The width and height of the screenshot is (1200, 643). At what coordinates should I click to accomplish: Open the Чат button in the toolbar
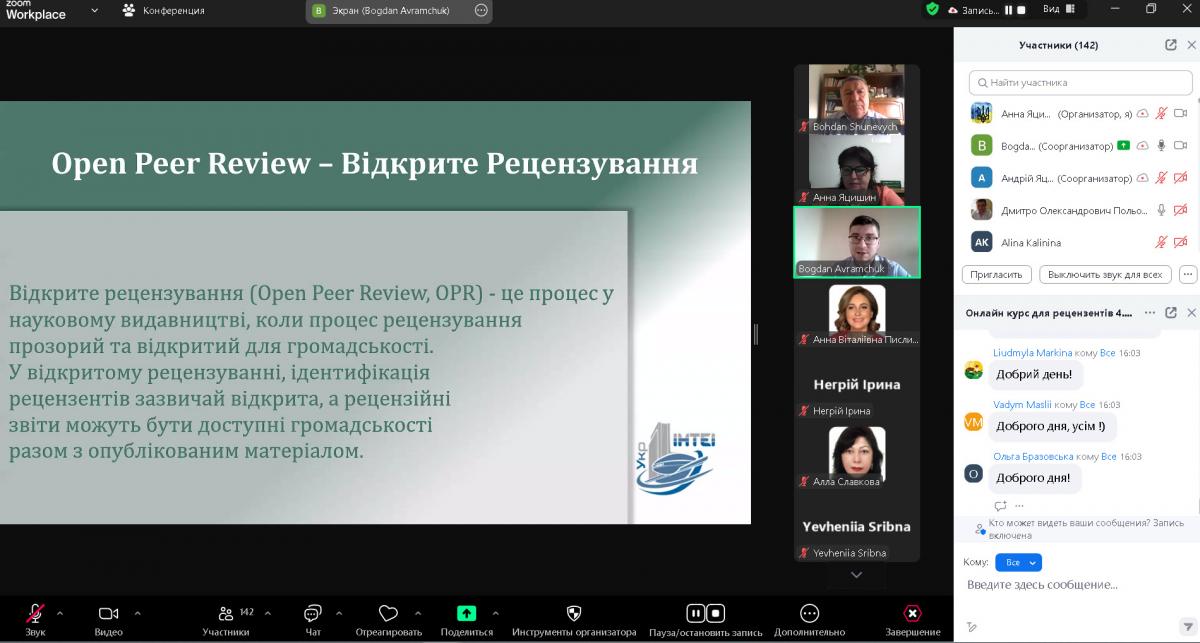[x=313, y=619]
